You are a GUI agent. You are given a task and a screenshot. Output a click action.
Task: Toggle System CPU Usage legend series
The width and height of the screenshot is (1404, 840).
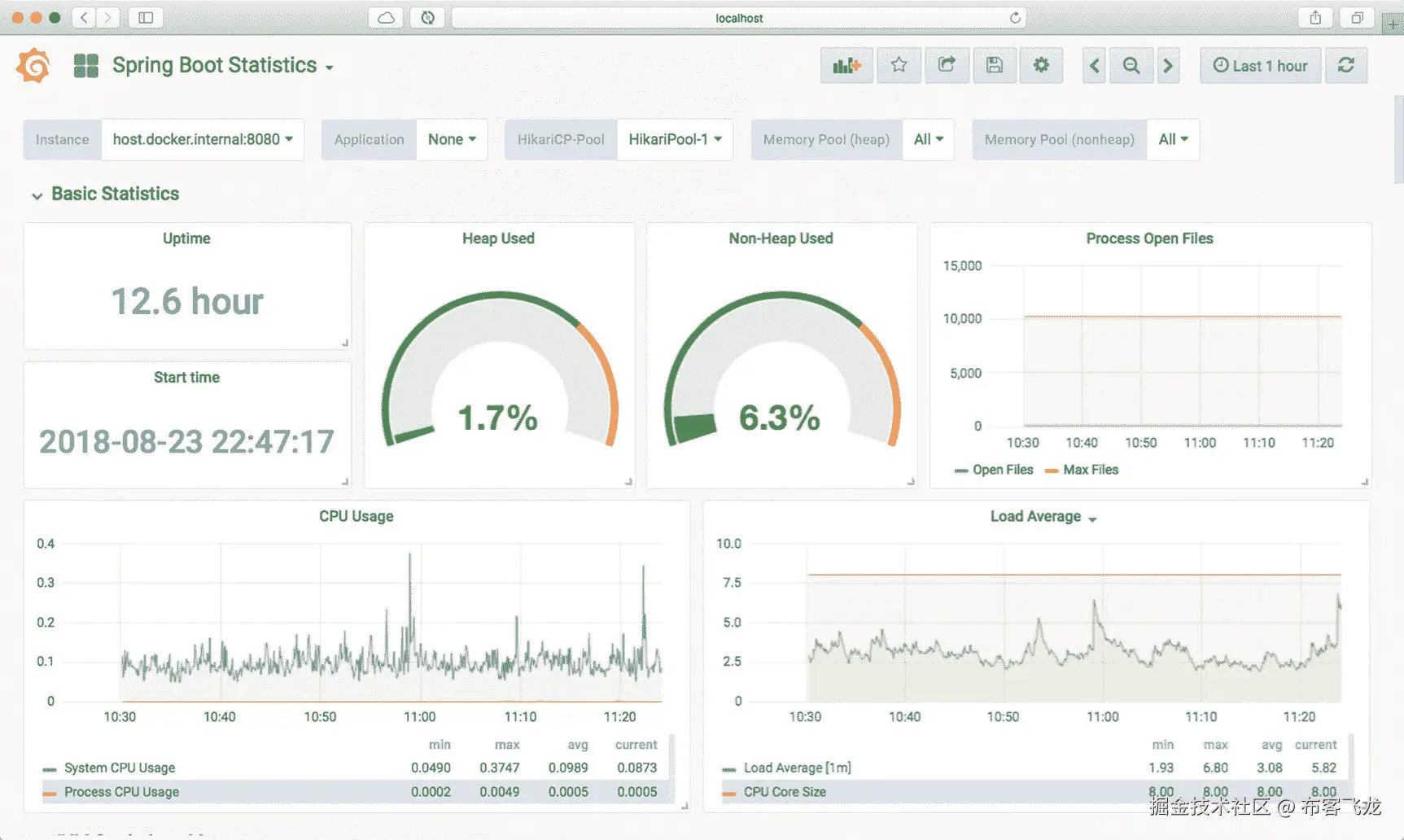[110, 768]
